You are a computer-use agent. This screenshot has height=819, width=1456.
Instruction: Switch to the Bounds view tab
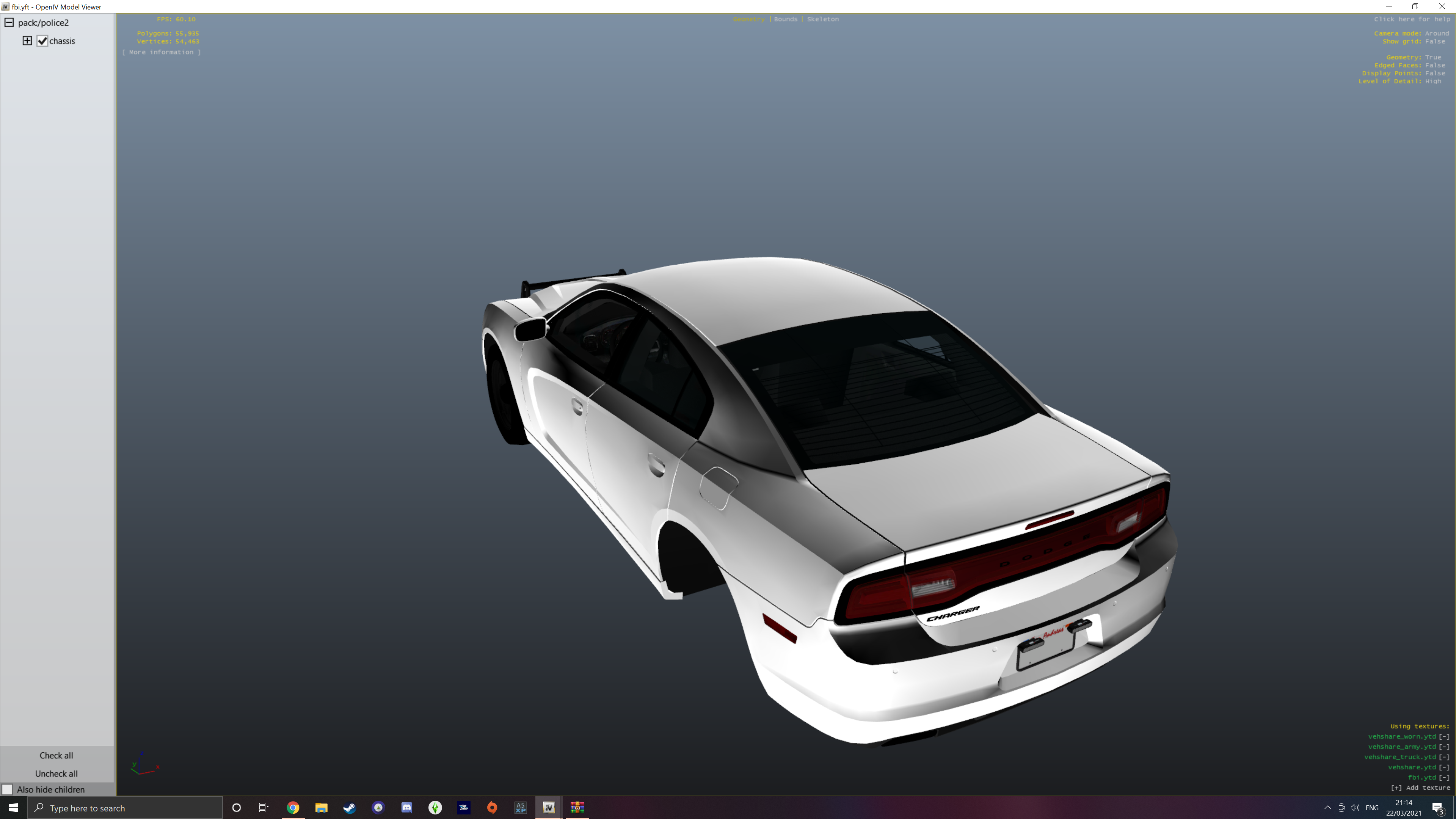785,19
